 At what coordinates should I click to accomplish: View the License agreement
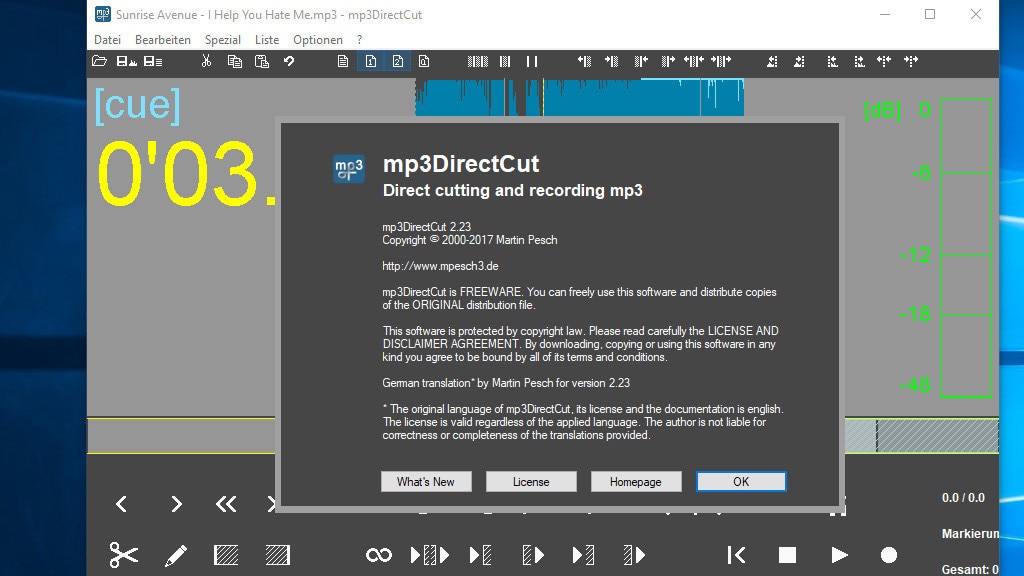(x=531, y=481)
